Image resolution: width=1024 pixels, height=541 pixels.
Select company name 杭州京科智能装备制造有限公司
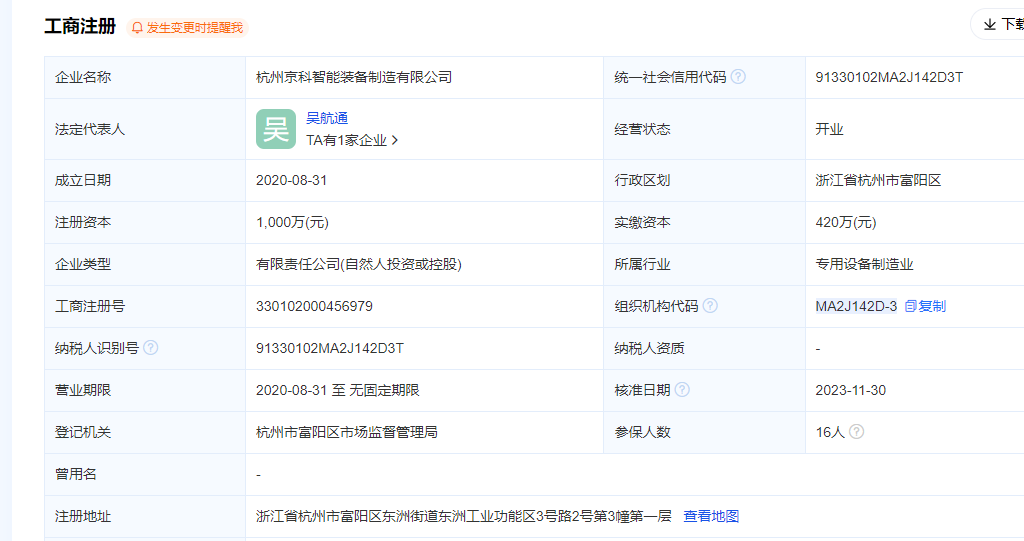(x=354, y=77)
